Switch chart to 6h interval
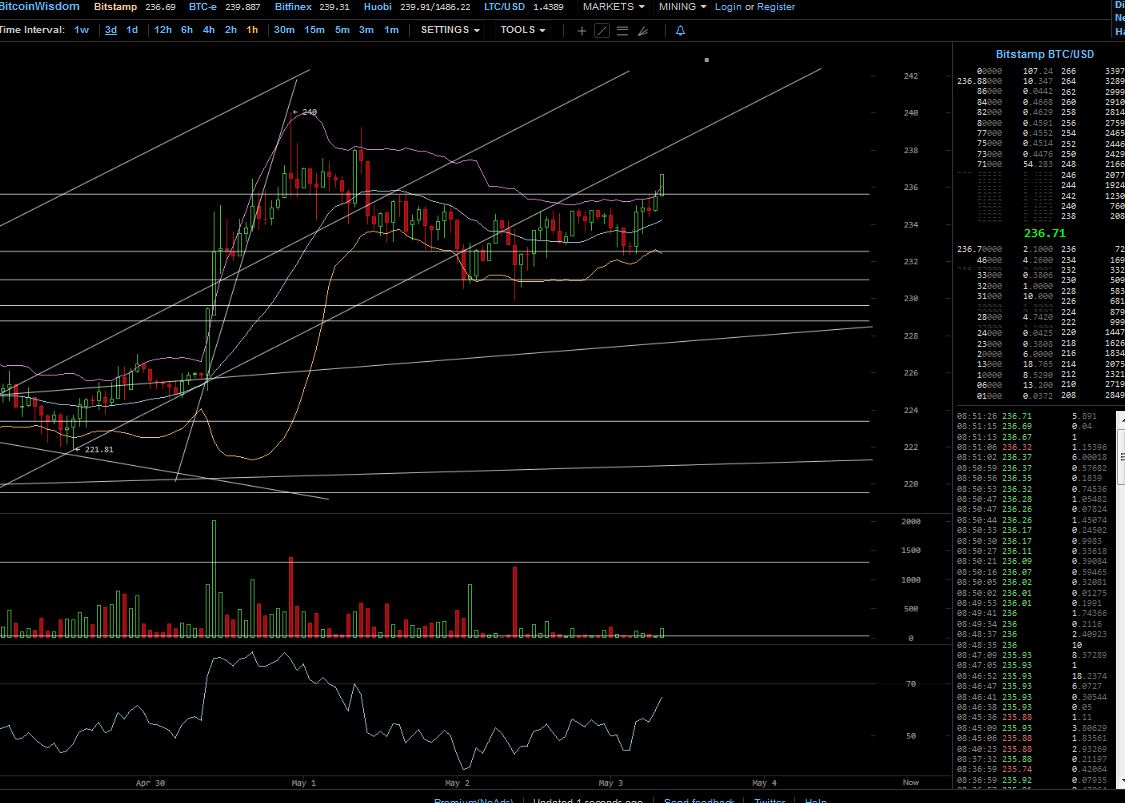The height and width of the screenshot is (803, 1125). click(187, 30)
